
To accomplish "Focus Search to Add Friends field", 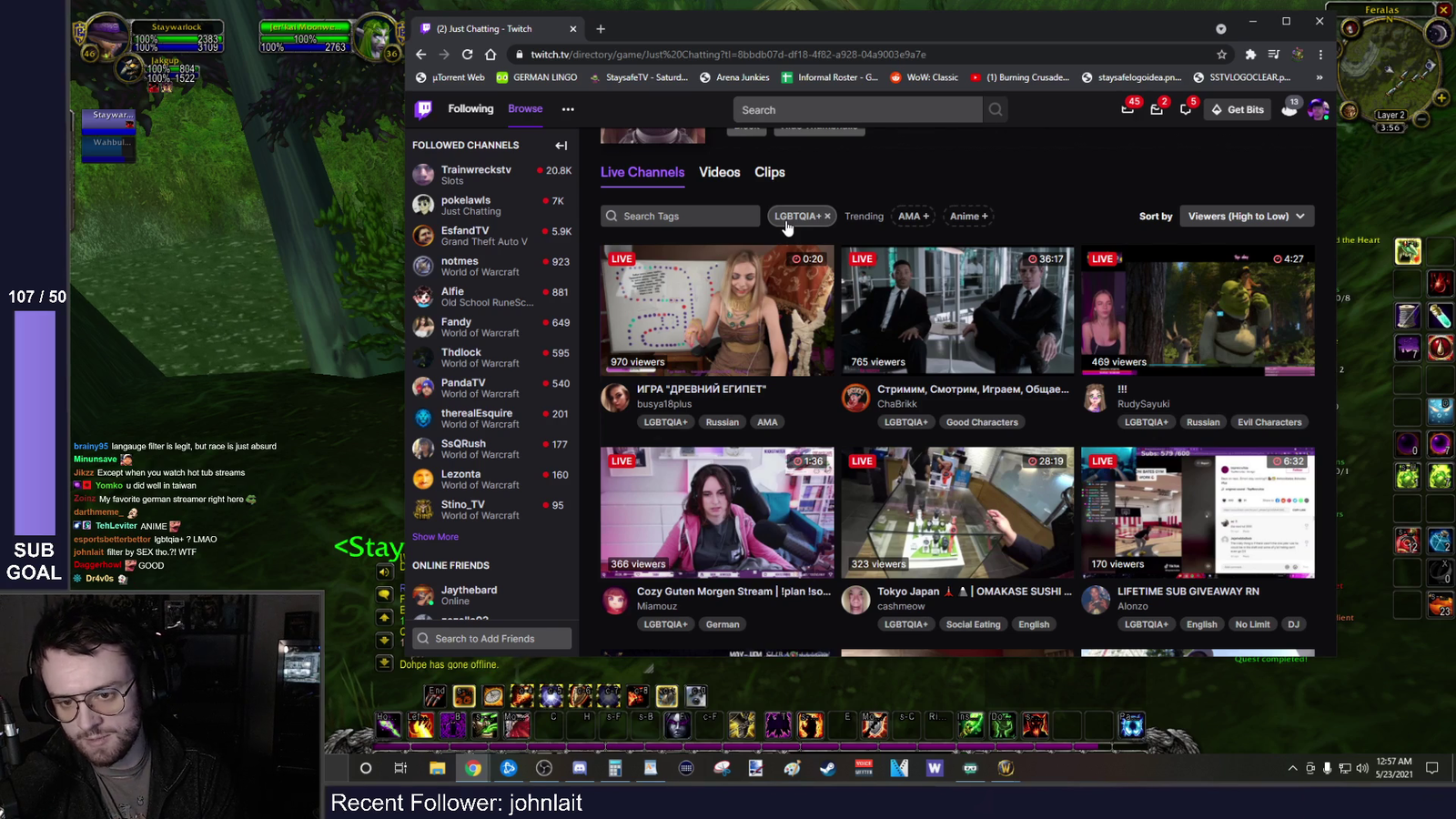I will pos(491,639).
